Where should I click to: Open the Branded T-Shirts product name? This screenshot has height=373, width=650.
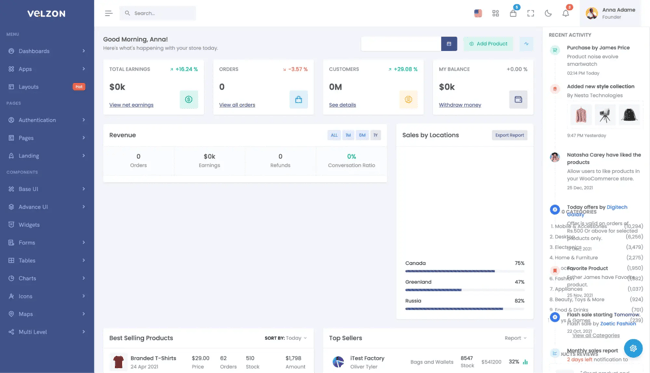pos(153,358)
